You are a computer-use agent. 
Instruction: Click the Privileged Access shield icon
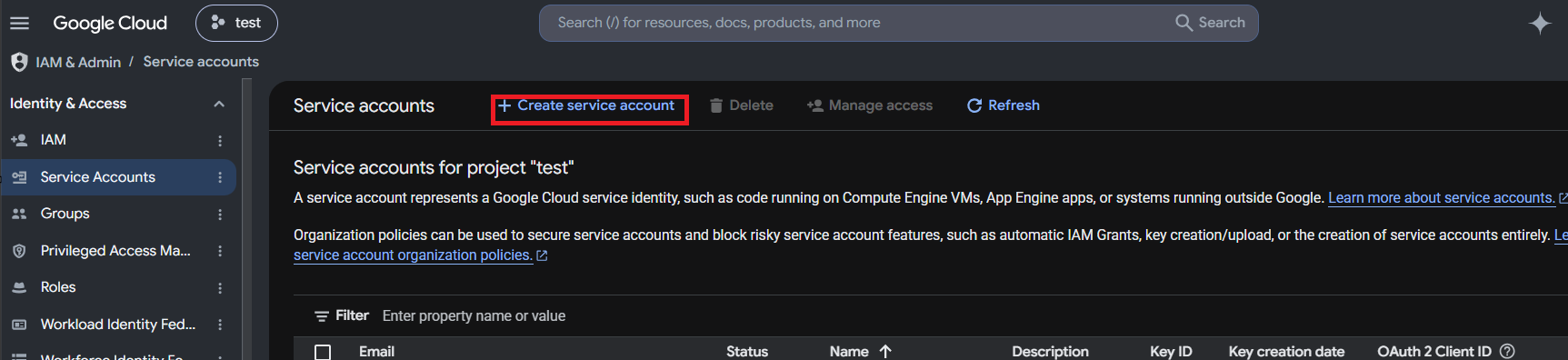coord(19,251)
